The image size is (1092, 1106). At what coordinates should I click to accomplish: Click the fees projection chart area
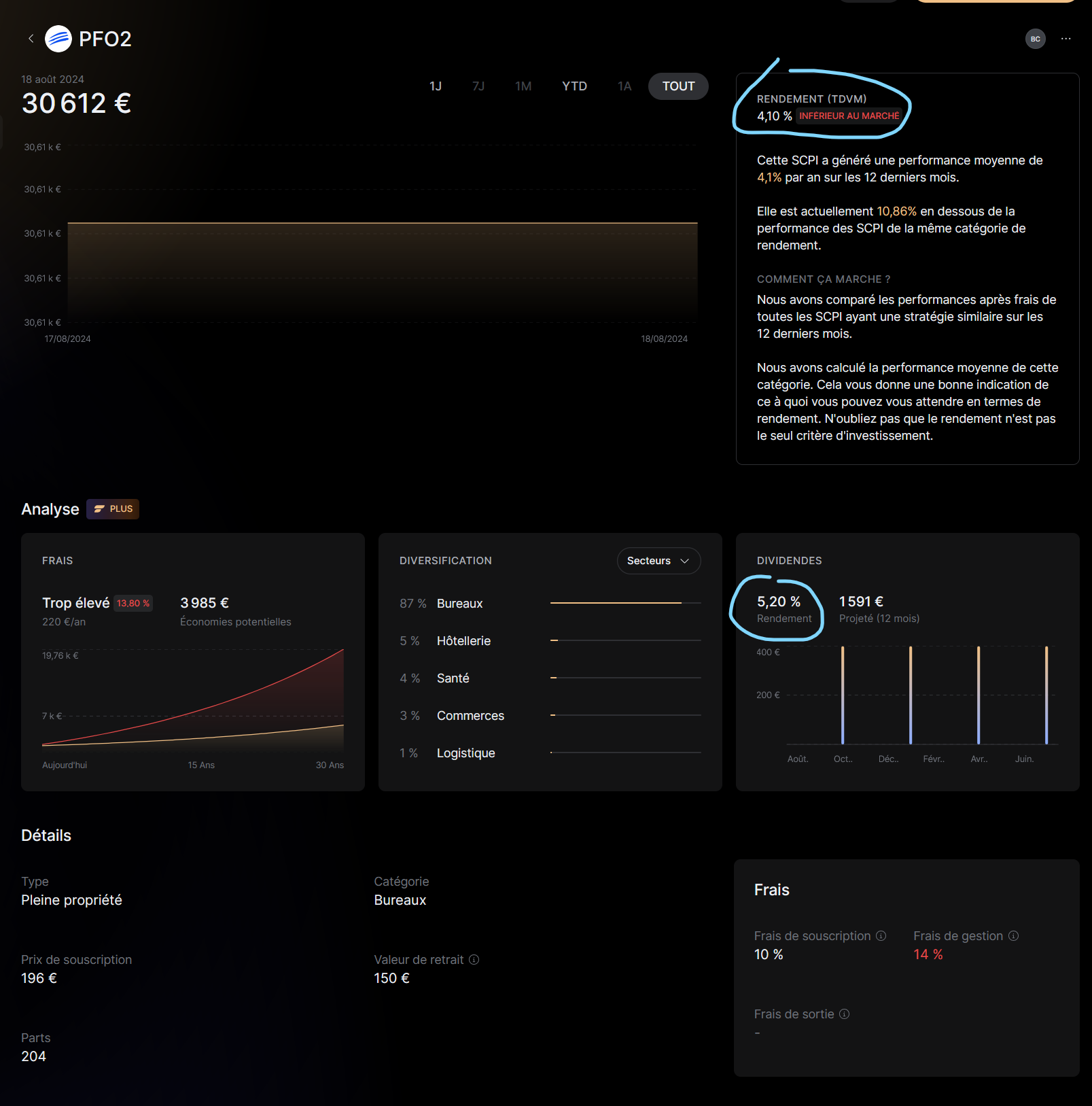193,700
